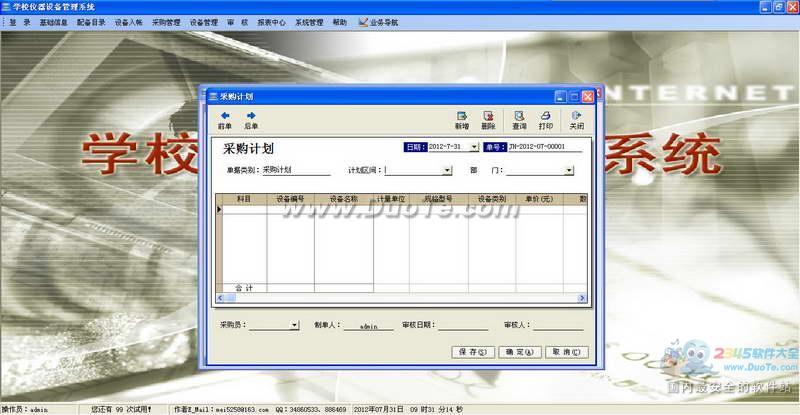
Task: Expand the 日期 date dropdown
Action: pyautogui.click(x=474, y=147)
